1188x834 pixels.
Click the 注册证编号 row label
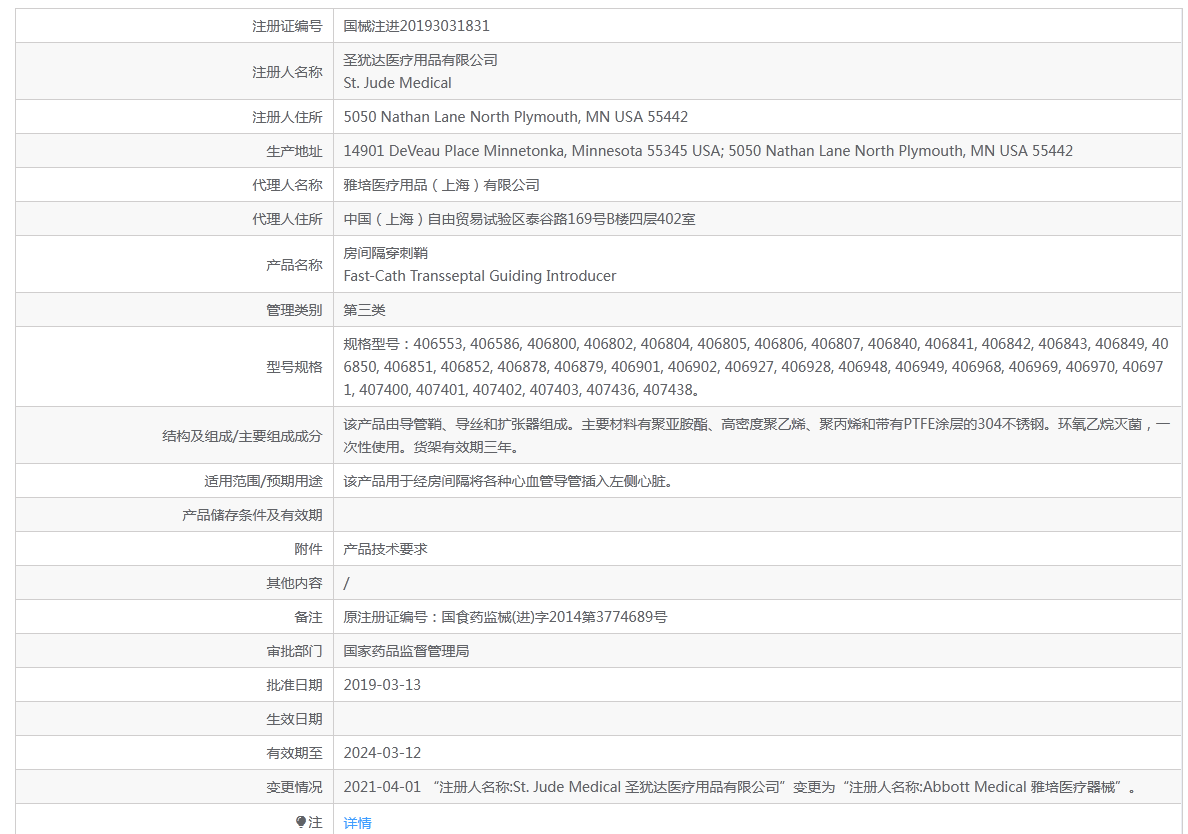point(287,26)
